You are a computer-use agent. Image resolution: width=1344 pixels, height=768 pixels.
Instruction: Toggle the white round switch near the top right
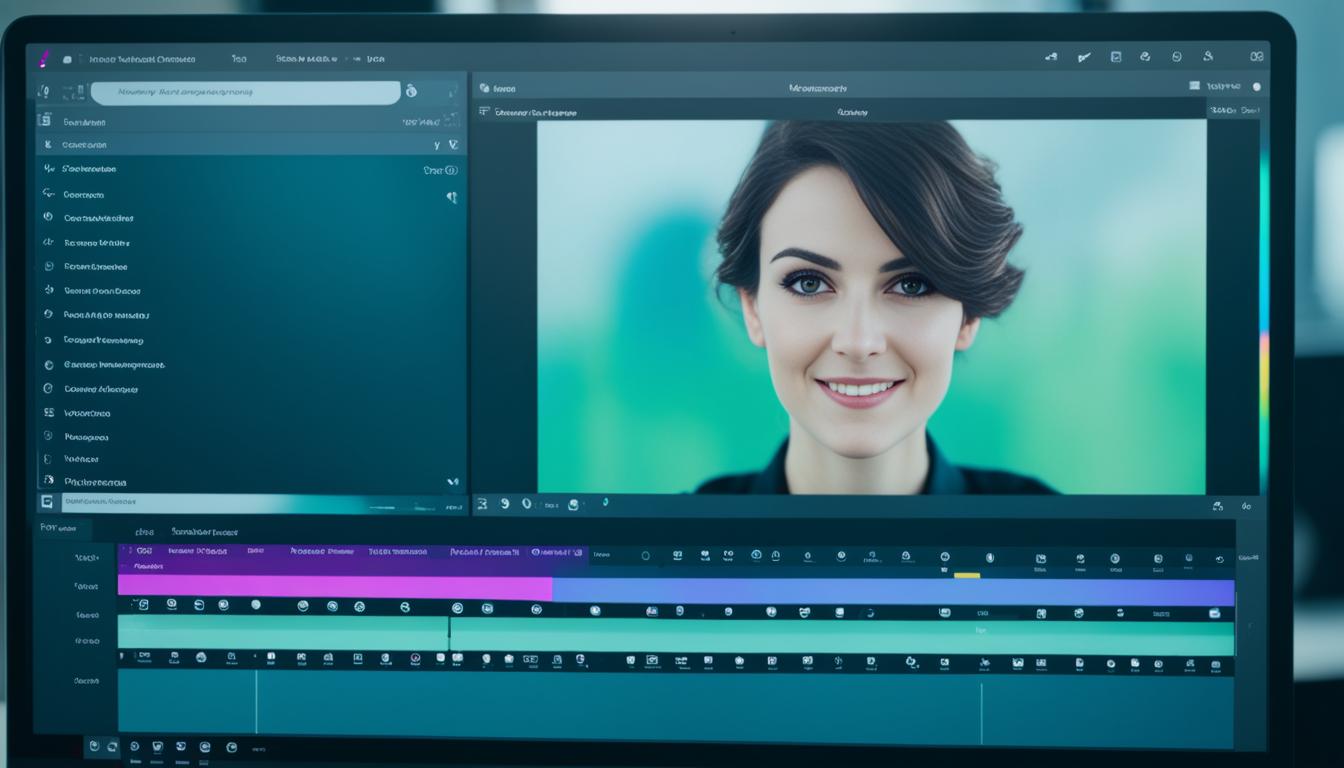click(1257, 87)
